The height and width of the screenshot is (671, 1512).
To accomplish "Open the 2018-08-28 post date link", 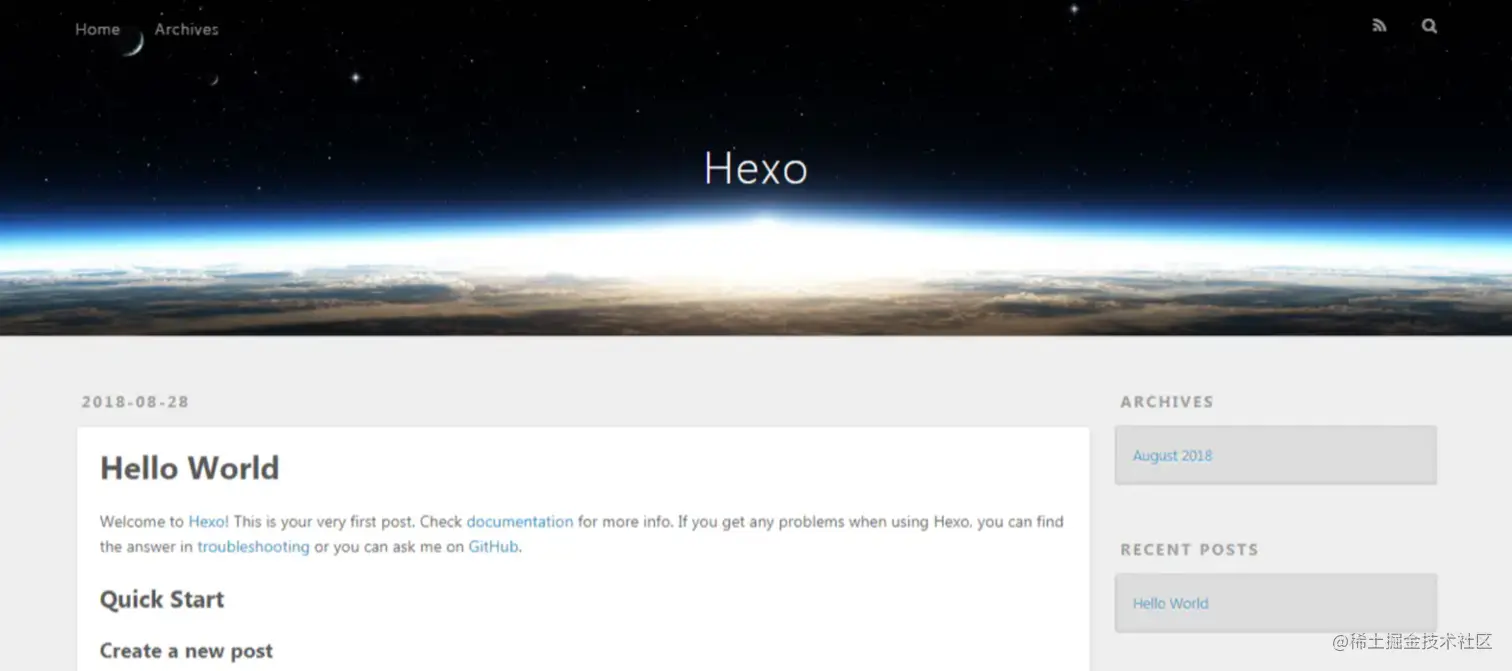I will [135, 402].
